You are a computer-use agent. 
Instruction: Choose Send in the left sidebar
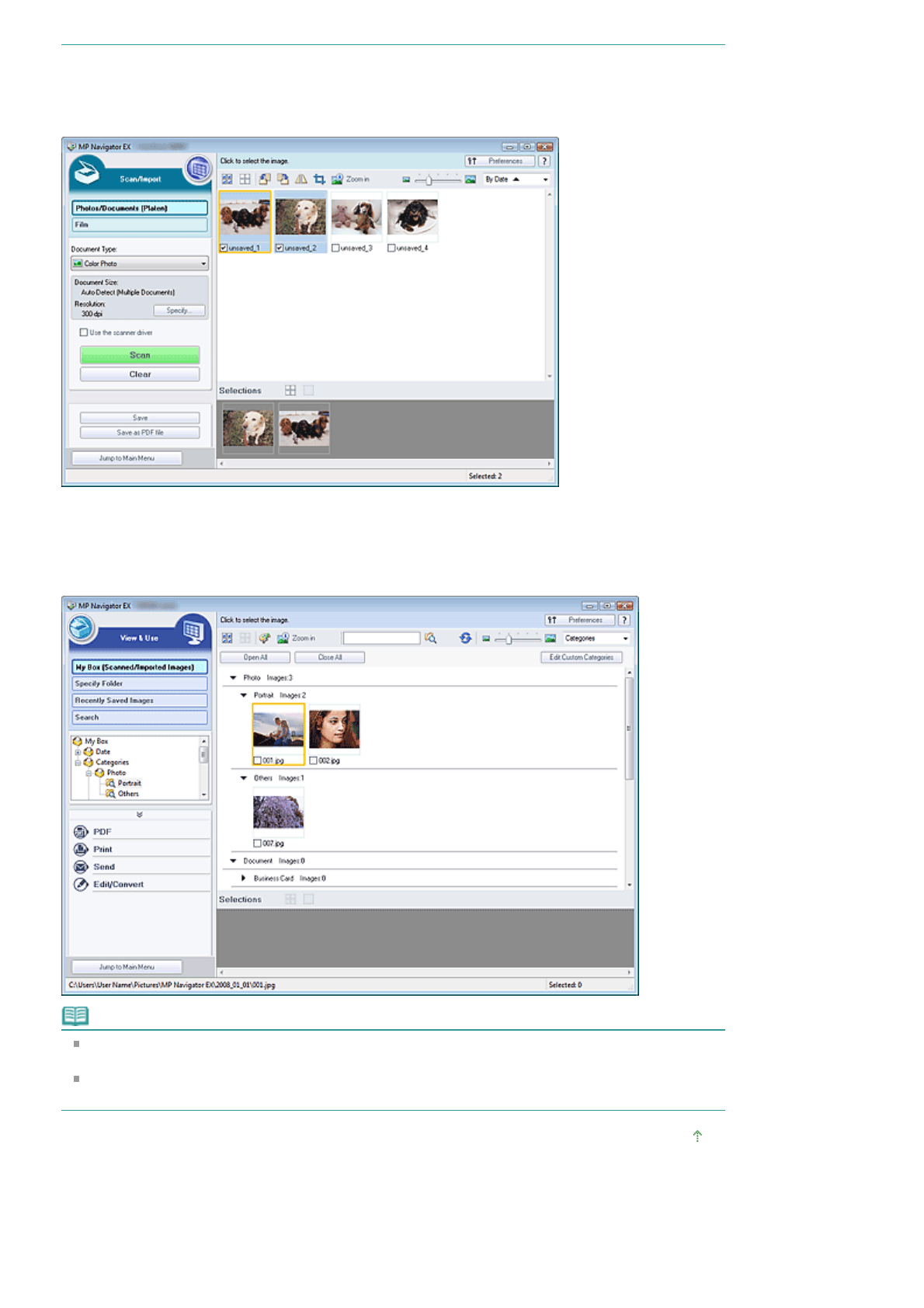pos(104,867)
